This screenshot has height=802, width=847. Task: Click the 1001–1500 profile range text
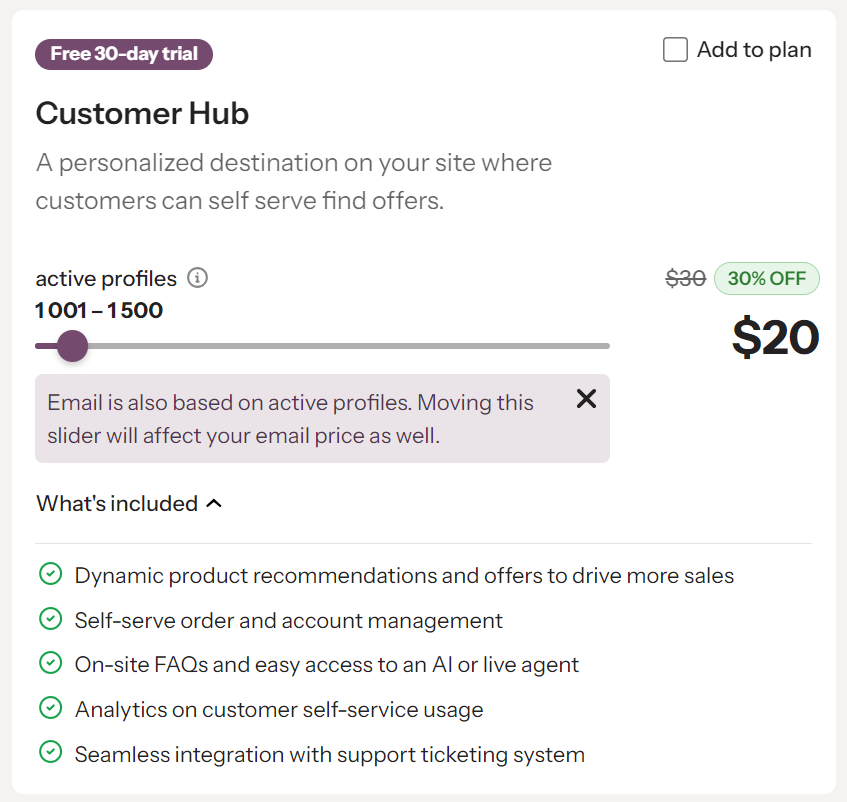(x=99, y=310)
